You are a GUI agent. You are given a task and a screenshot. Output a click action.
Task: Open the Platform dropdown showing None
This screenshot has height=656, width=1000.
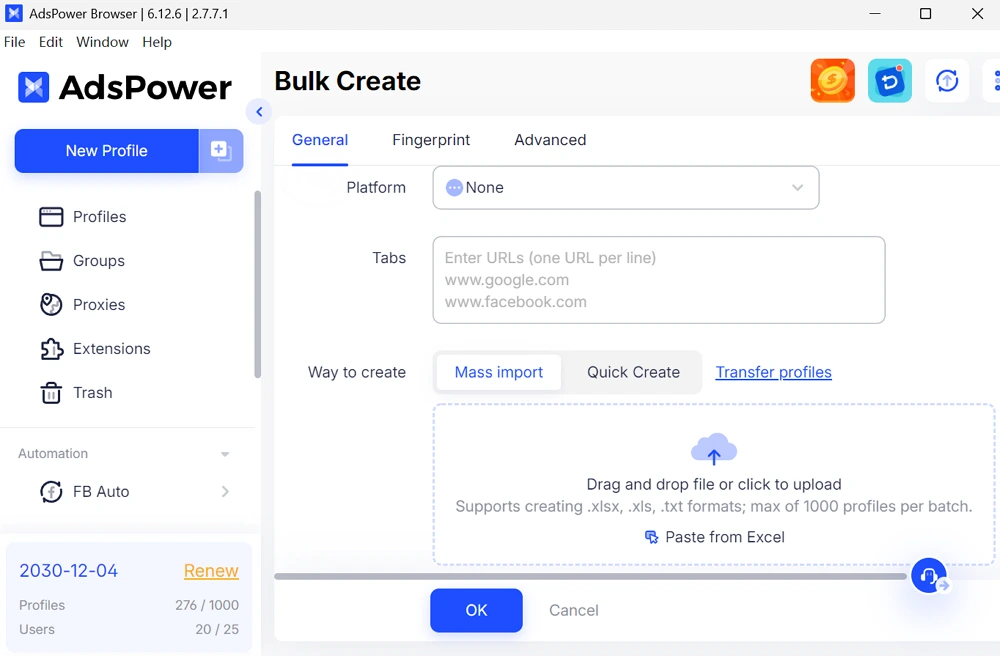(626, 187)
